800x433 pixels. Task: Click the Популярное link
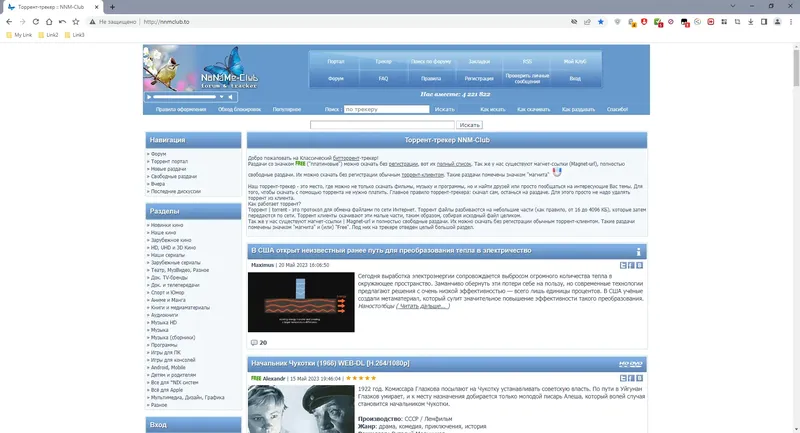(x=287, y=110)
